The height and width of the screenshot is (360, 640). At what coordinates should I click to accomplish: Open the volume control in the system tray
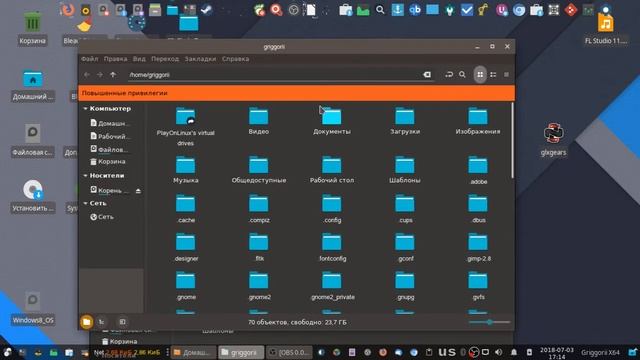[x=499, y=352]
